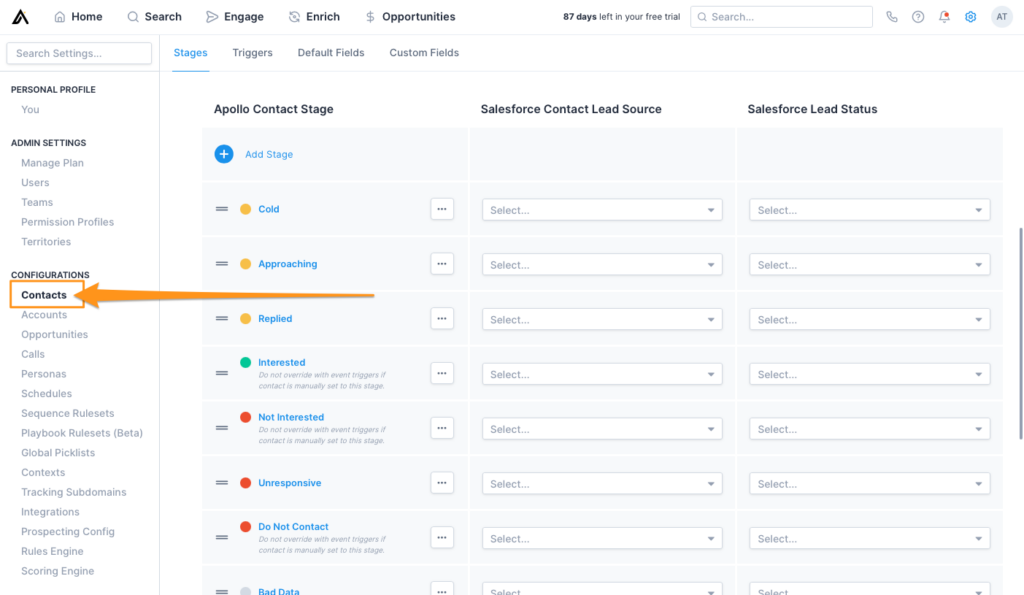1024x595 pixels.
Task: Open the AT user avatar menu
Action: point(1001,17)
